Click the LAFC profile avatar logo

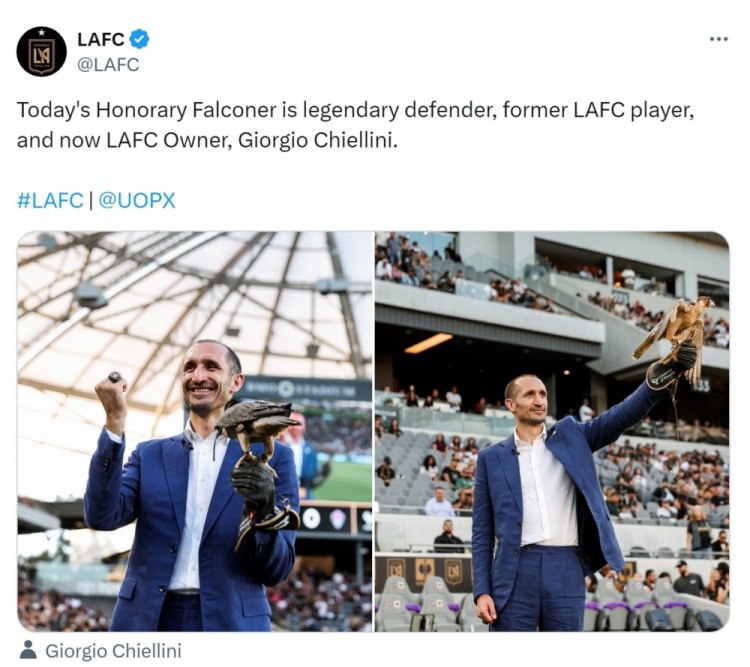[x=42, y=51]
